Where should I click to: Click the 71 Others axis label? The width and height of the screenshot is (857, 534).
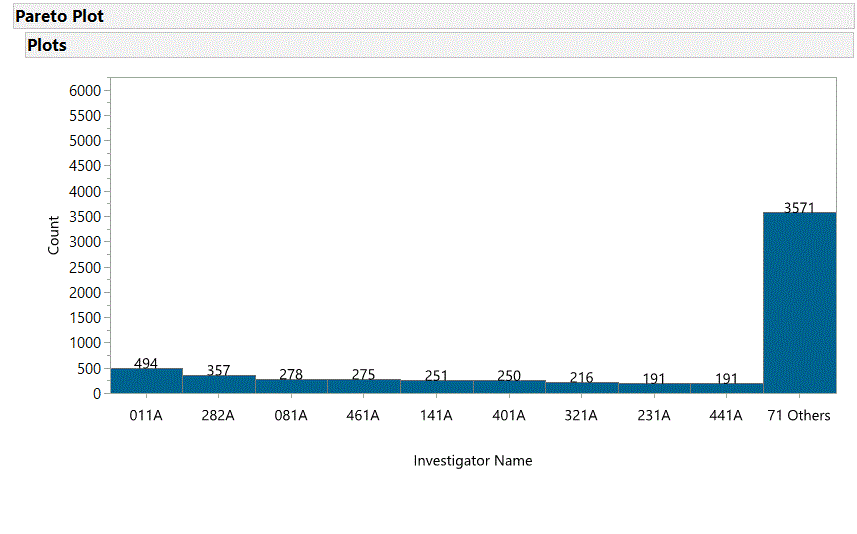tap(799, 415)
